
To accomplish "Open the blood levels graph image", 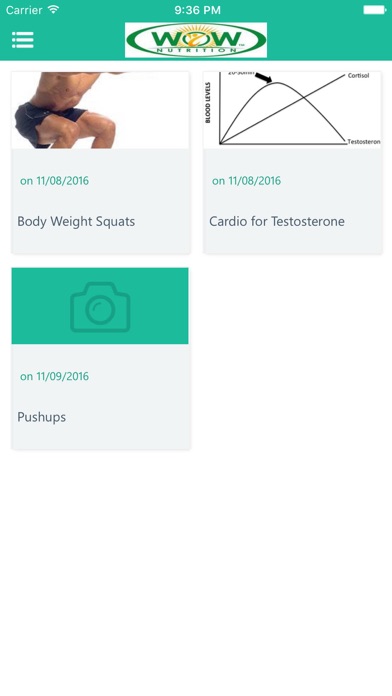I will tap(292, 110).
